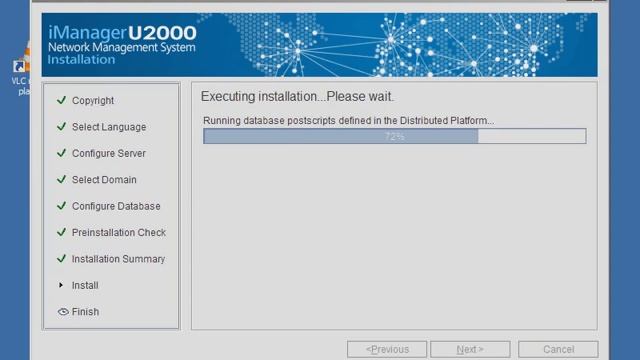Click the Copyright step checkmark icon

[x=61, y=100]
